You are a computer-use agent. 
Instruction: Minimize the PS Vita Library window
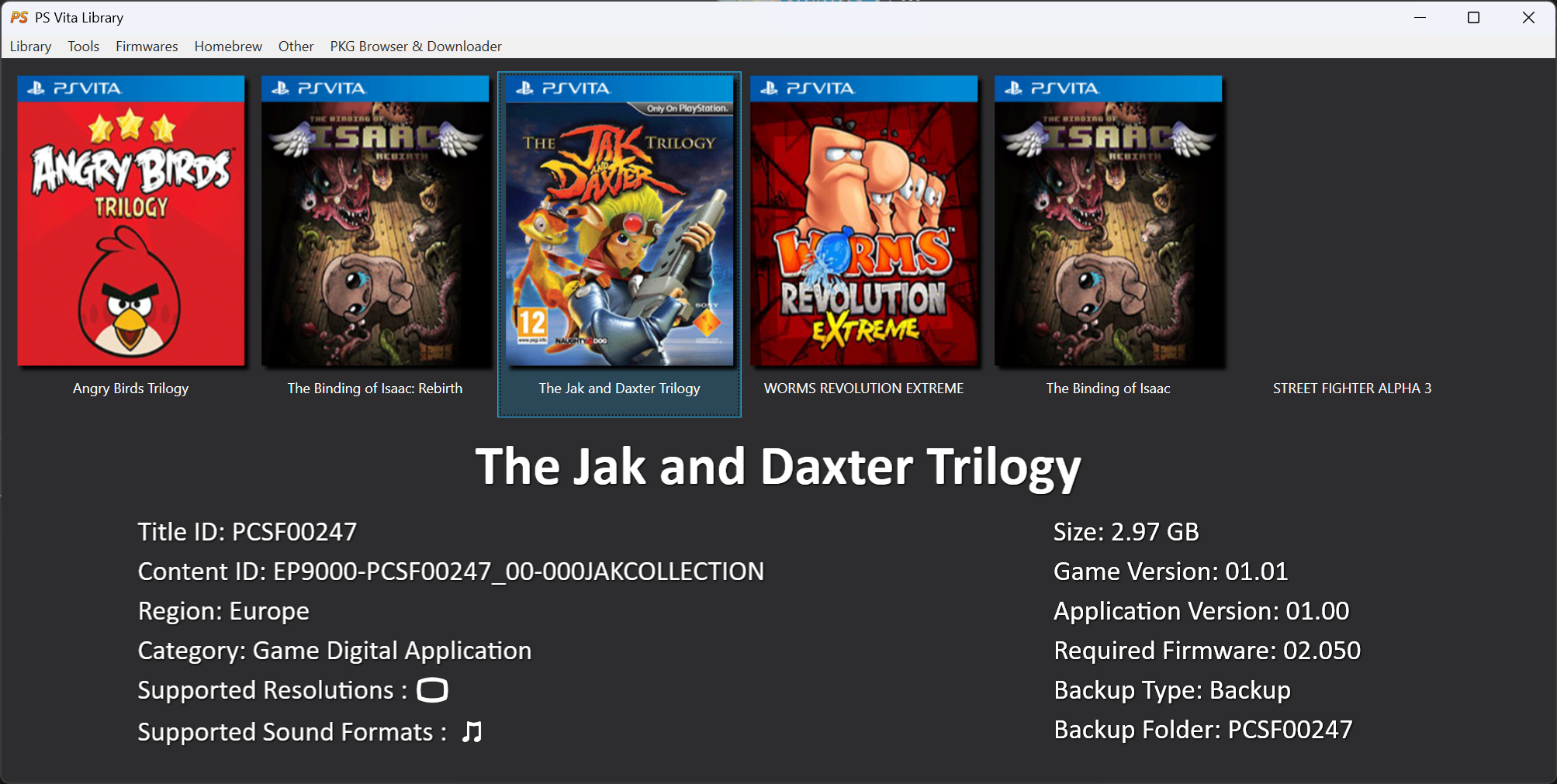click(x=1420, y=17)
